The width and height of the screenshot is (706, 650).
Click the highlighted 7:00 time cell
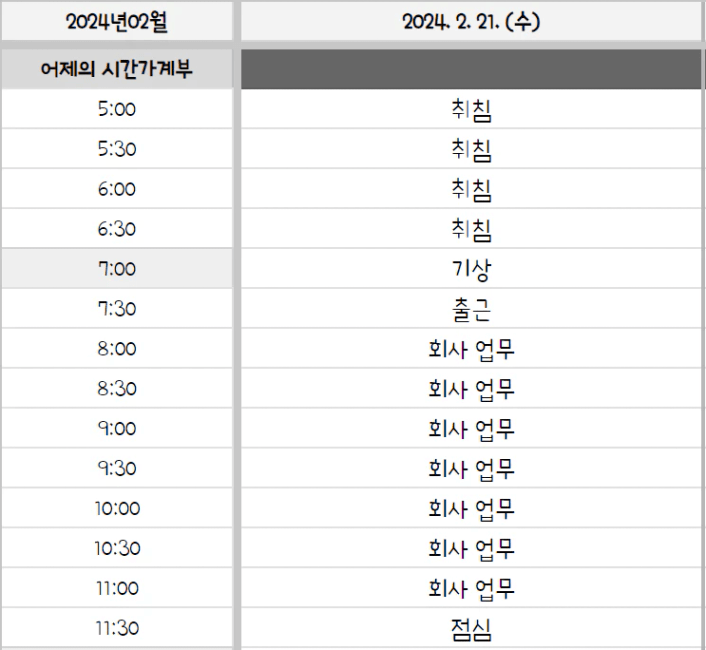click(117, 269)
